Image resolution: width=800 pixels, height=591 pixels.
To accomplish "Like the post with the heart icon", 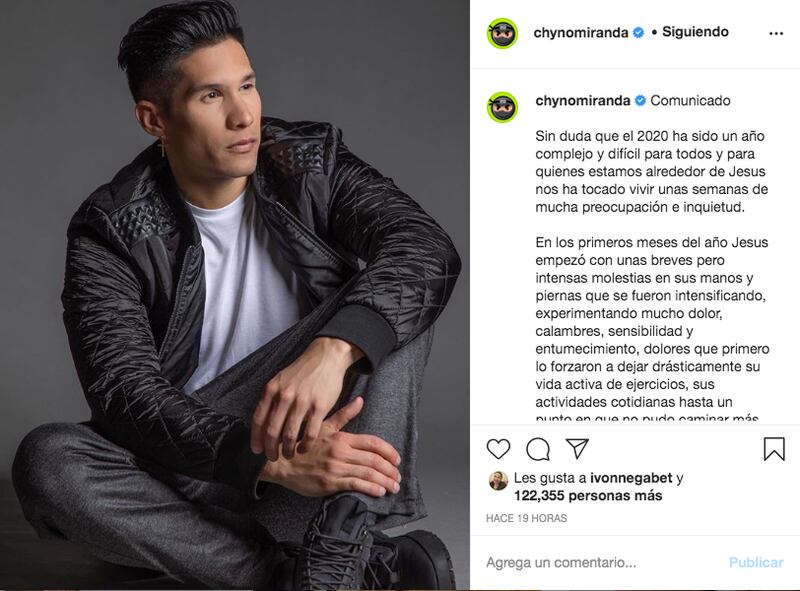I will tap(498, 449).
